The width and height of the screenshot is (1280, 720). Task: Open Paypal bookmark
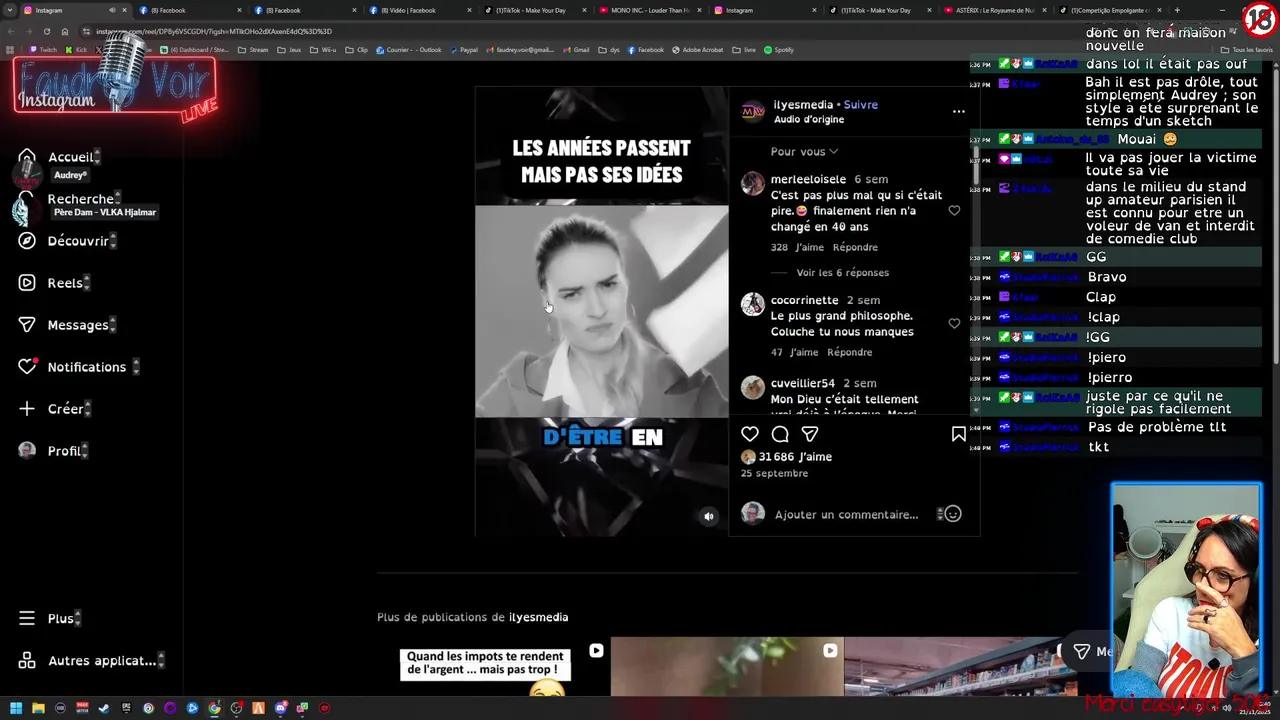pyautogui.click(x=464, y=50)
